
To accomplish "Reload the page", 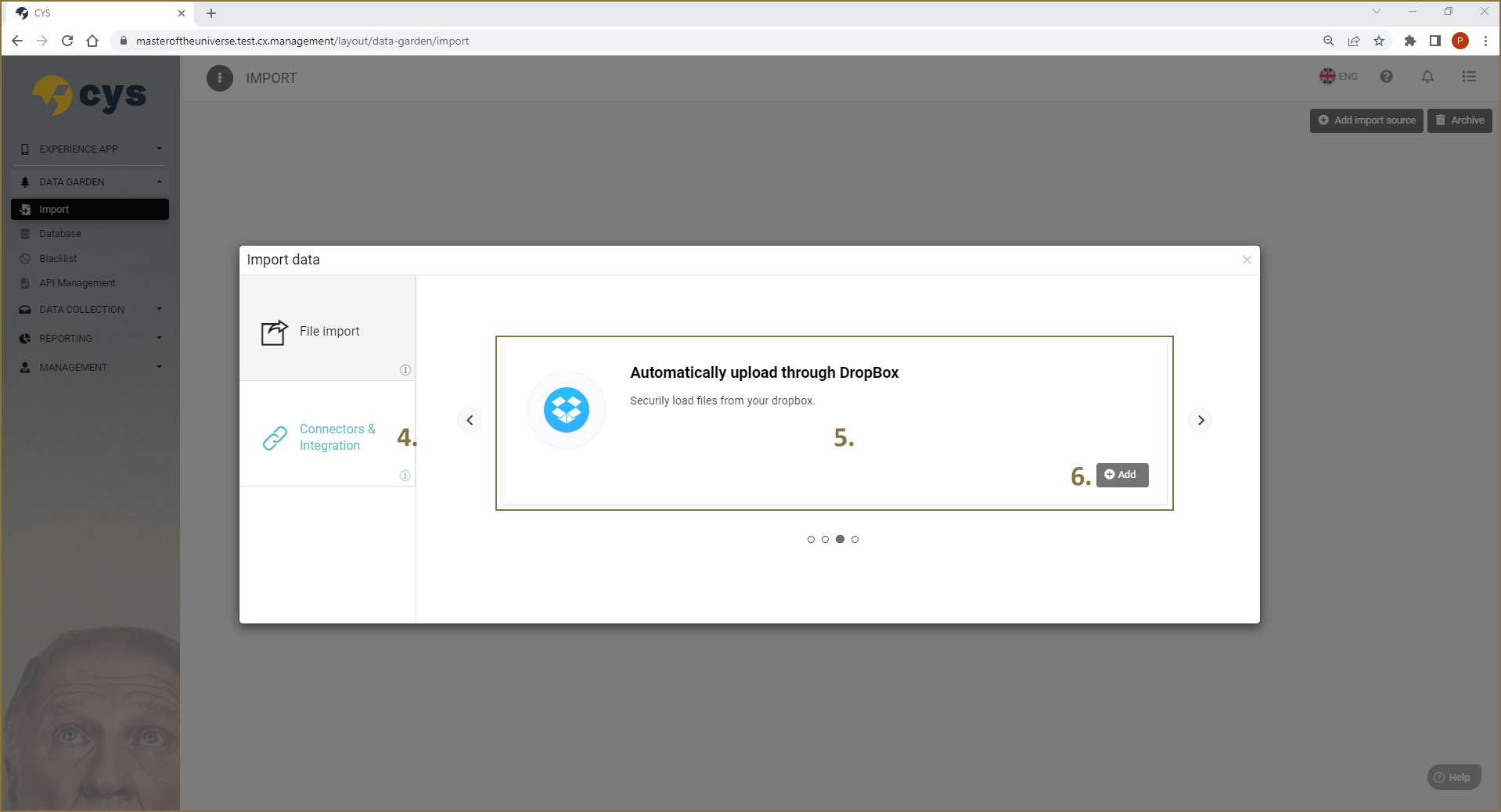I will pyautogui.click(x=67, y=41).
